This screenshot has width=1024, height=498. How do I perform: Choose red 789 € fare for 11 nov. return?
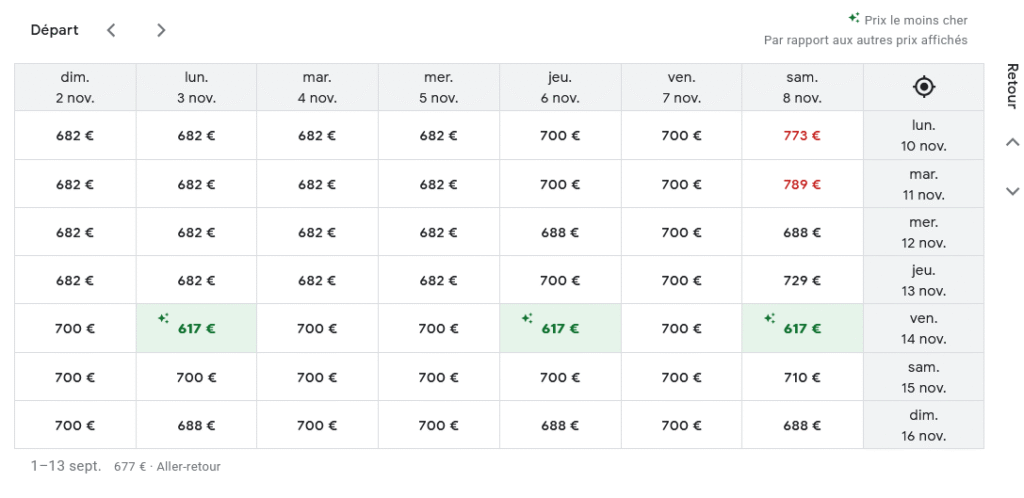click(x=802, y=184)
